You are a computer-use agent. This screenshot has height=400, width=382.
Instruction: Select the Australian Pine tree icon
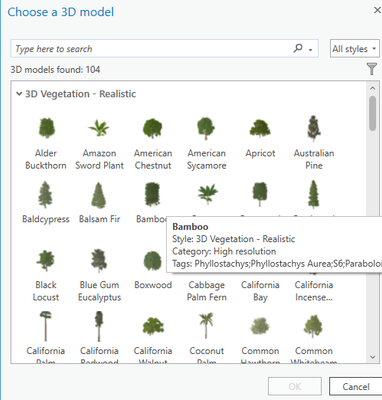(314, 129)
